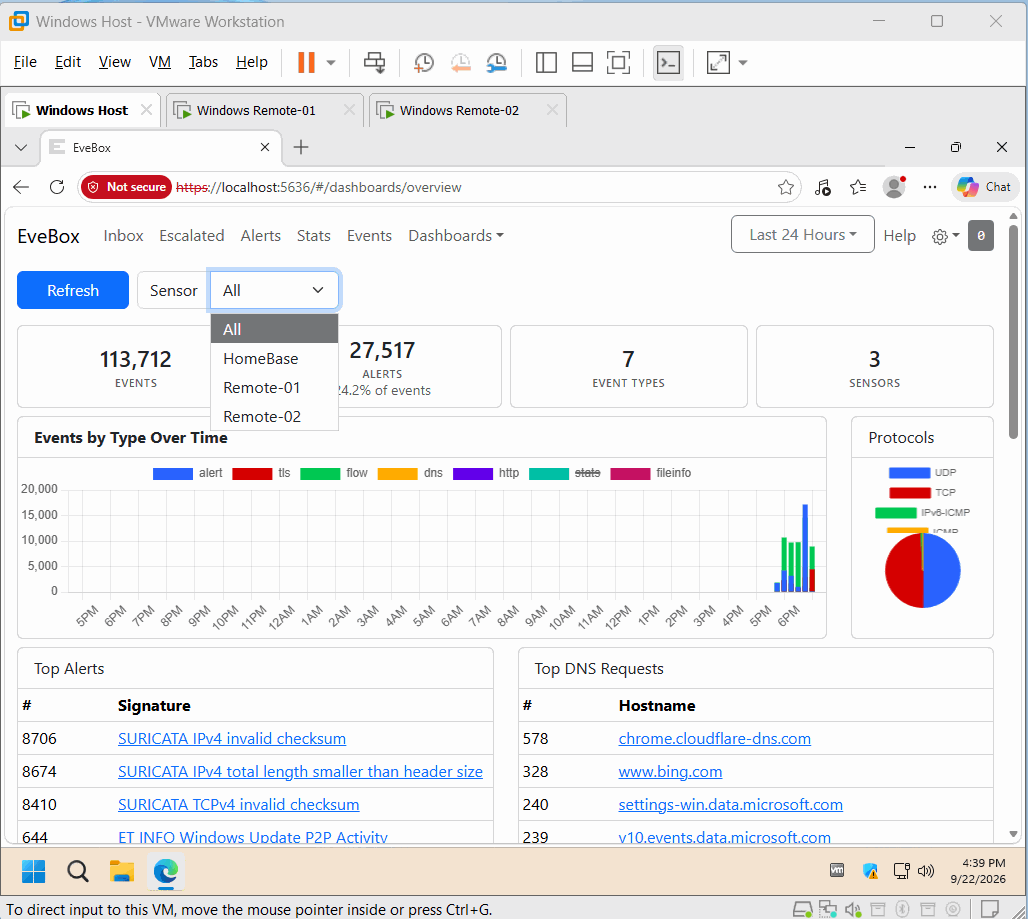Open chrome.cloudflare-dns.com hostname link
The height and width of the screenshot is (919, 1028).
tap(715, 739)
